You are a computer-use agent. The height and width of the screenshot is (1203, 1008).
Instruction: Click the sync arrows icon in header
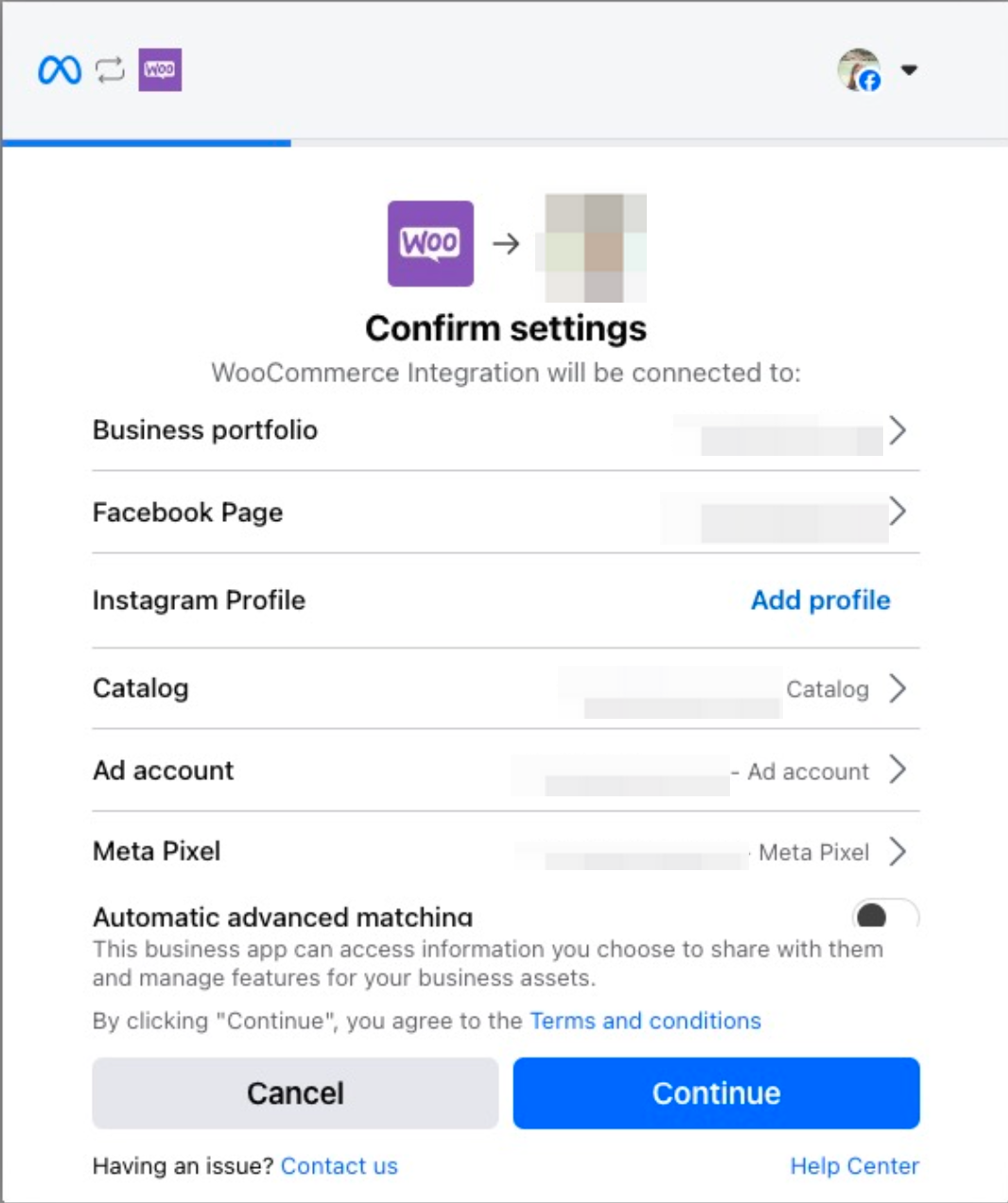click(111, 70)
